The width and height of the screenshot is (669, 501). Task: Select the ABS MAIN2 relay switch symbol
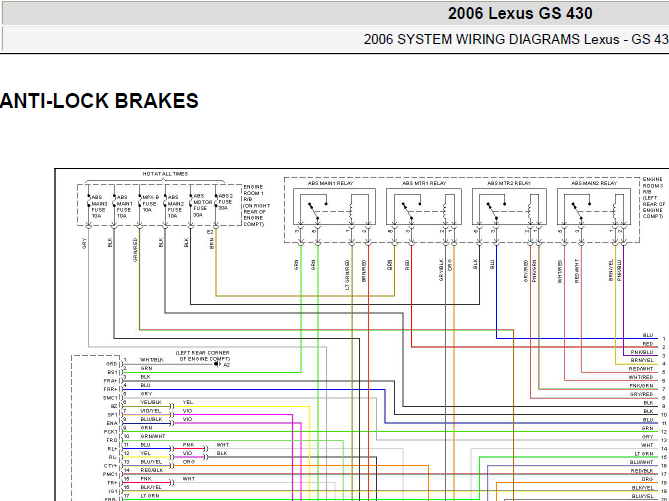[x=581, y=211]
